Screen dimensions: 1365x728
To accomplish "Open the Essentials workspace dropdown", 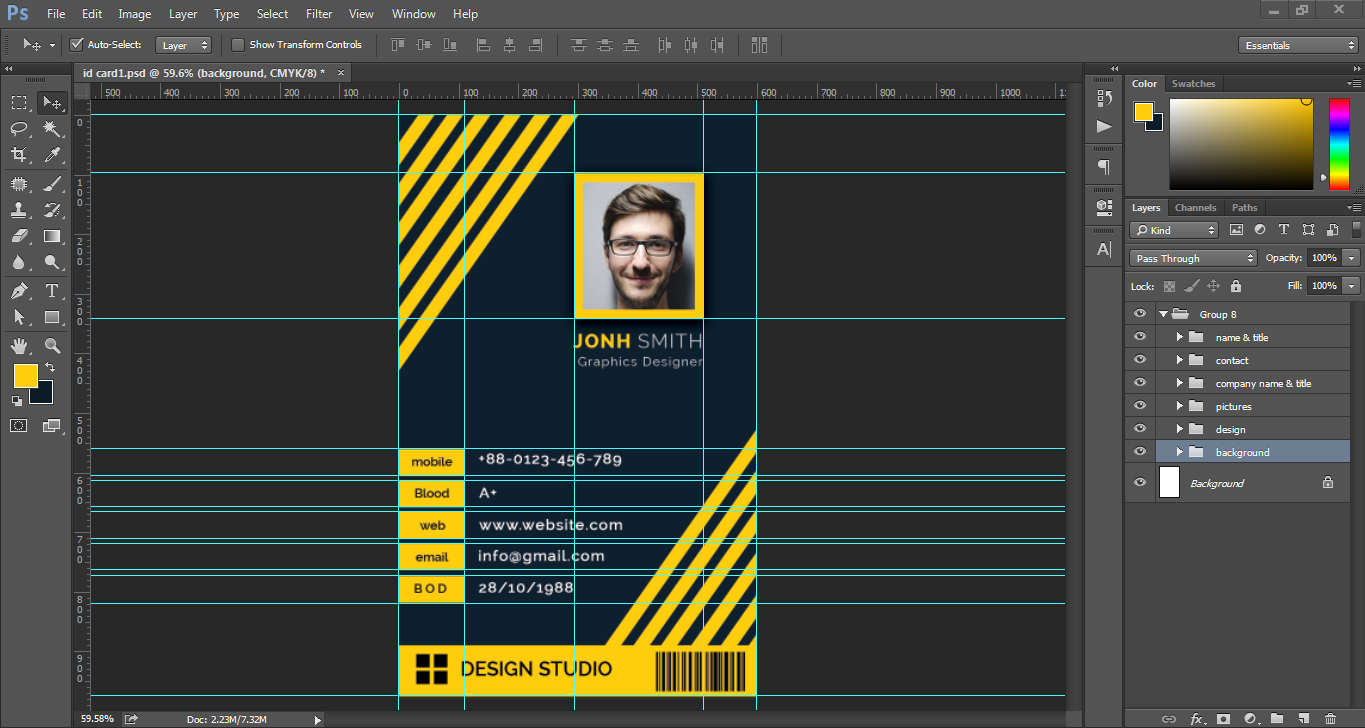I will (1296, 45).
